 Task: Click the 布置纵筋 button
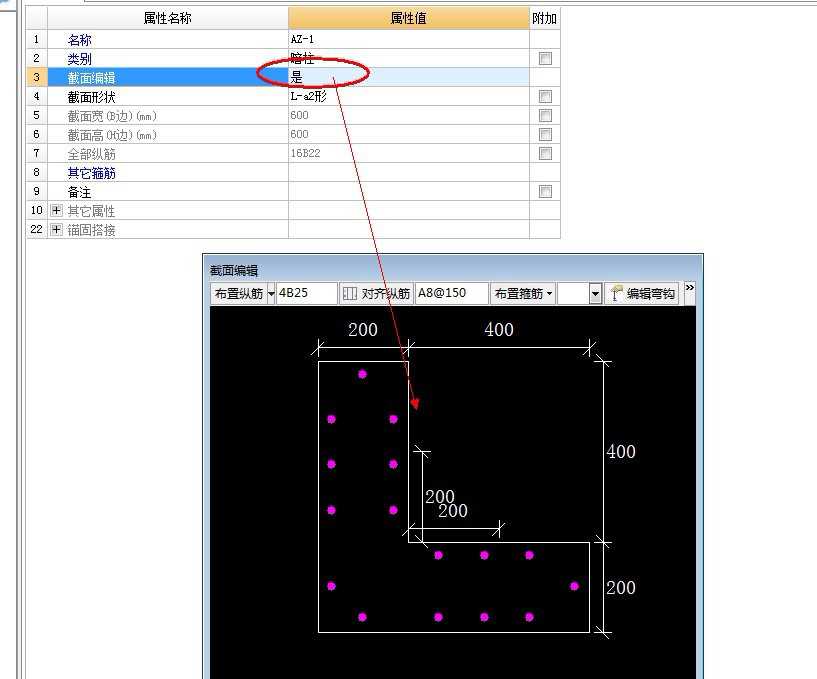tap(239, 294)
